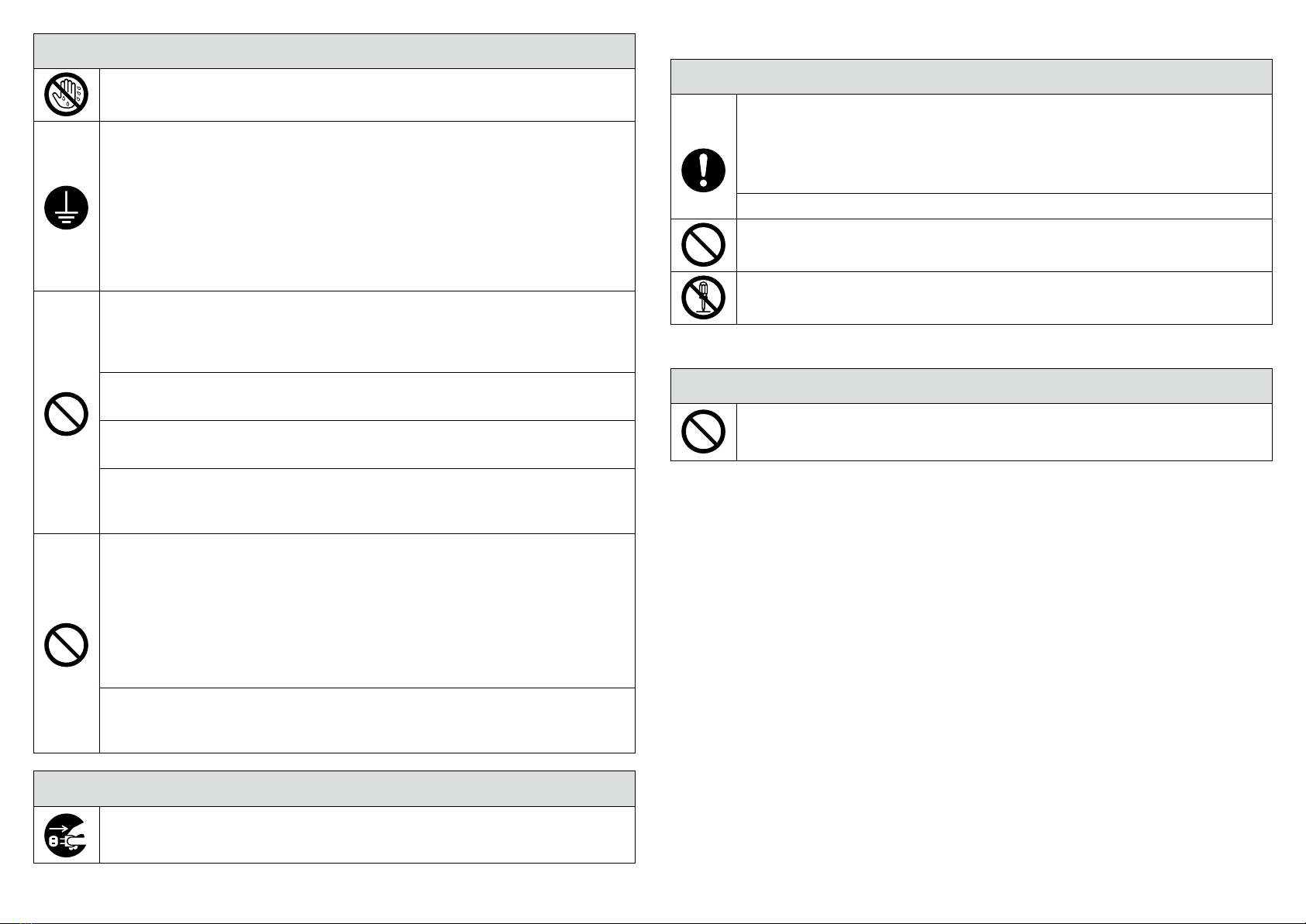This screenshot has width=1306, height=924.
Task: Click prohibition icon directly below the ground symbol
Action: [66, 412]
